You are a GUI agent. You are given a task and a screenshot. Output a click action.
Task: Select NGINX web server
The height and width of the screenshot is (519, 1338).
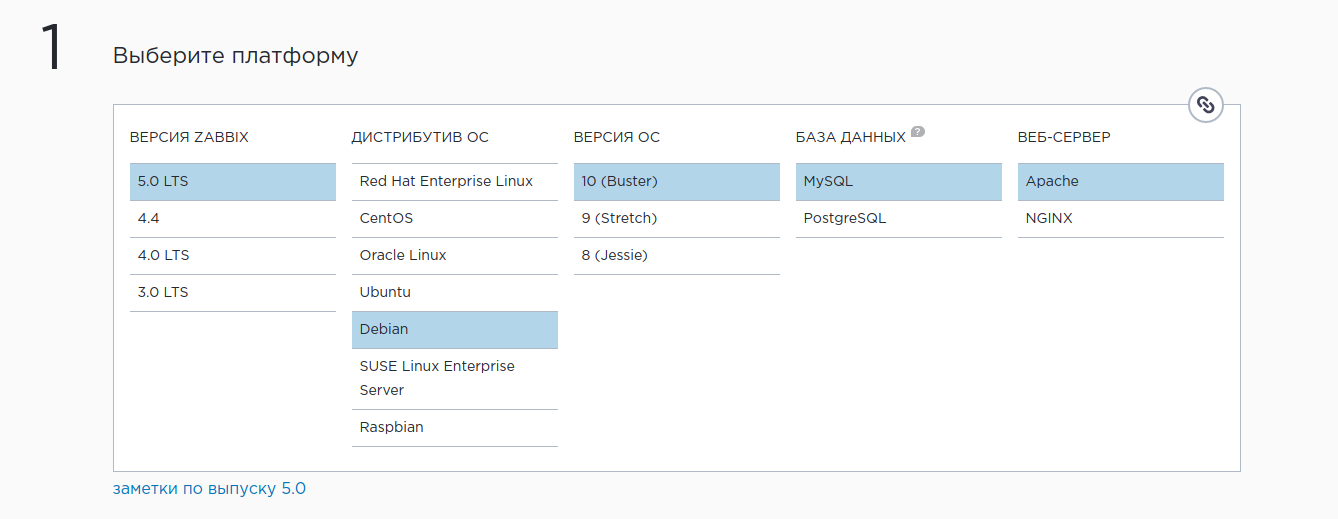[1121, 219]
